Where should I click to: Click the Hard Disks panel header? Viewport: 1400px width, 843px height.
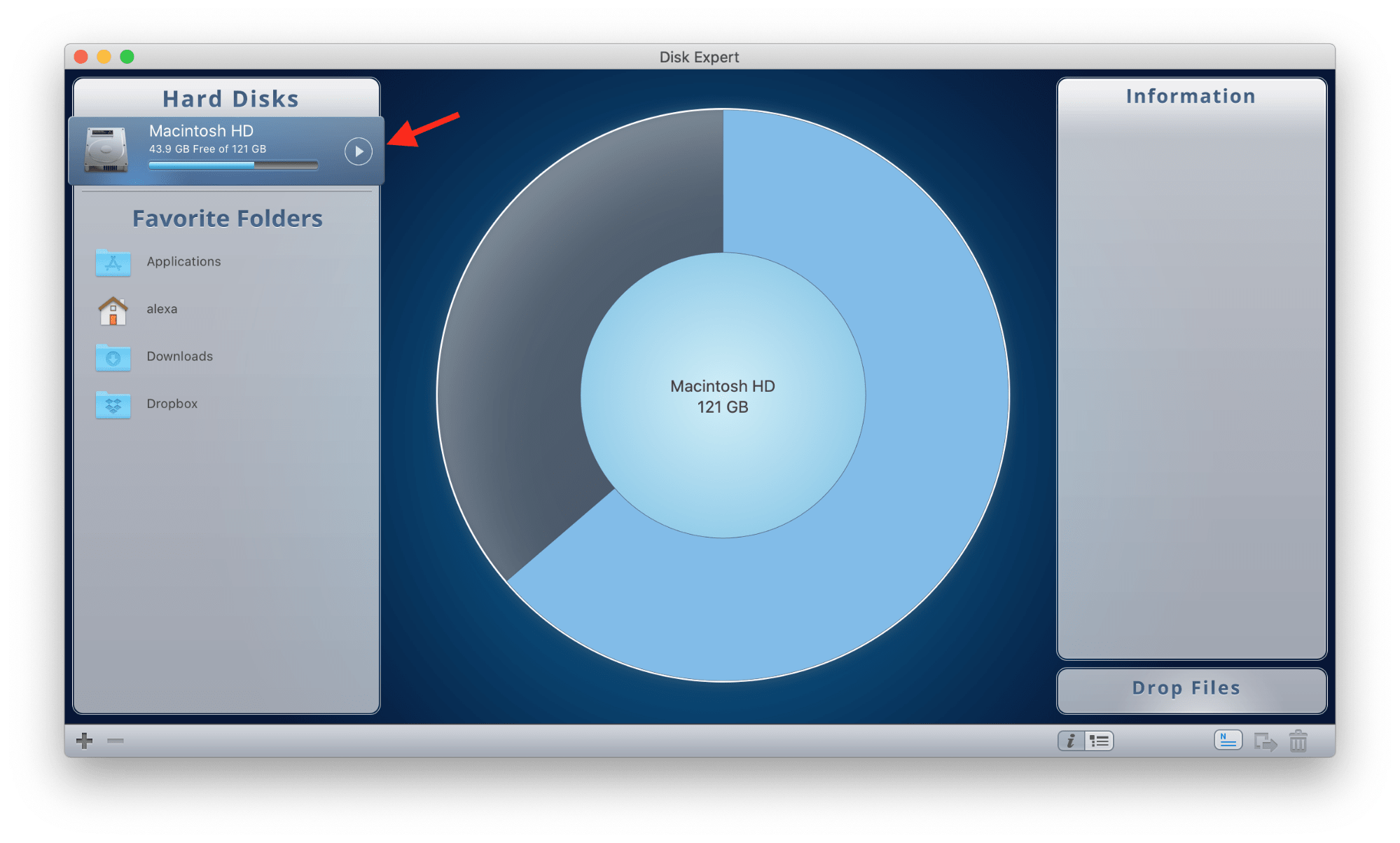[x=230, y=98]
